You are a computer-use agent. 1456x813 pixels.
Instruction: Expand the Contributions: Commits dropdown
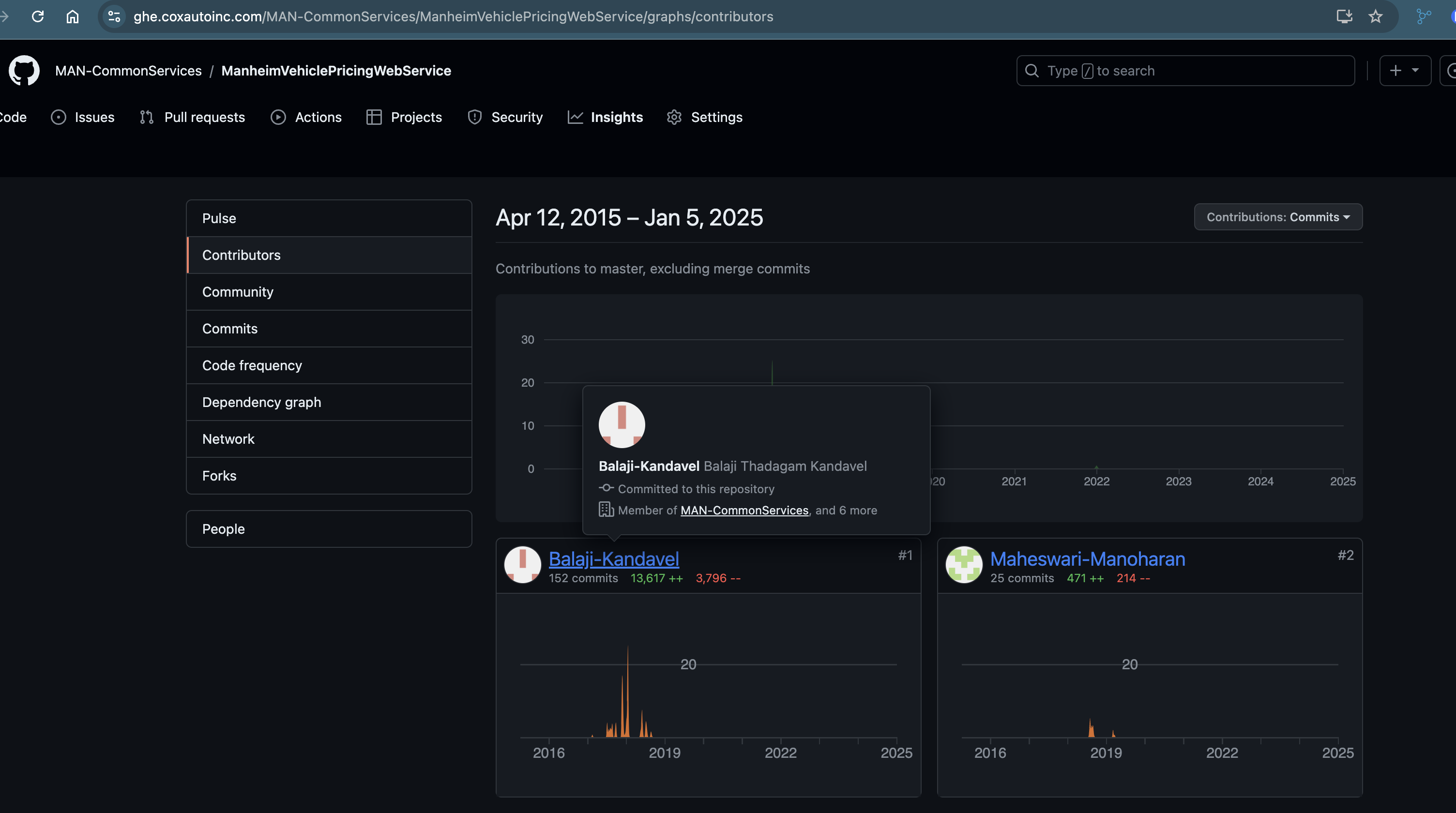(1278, 217)
